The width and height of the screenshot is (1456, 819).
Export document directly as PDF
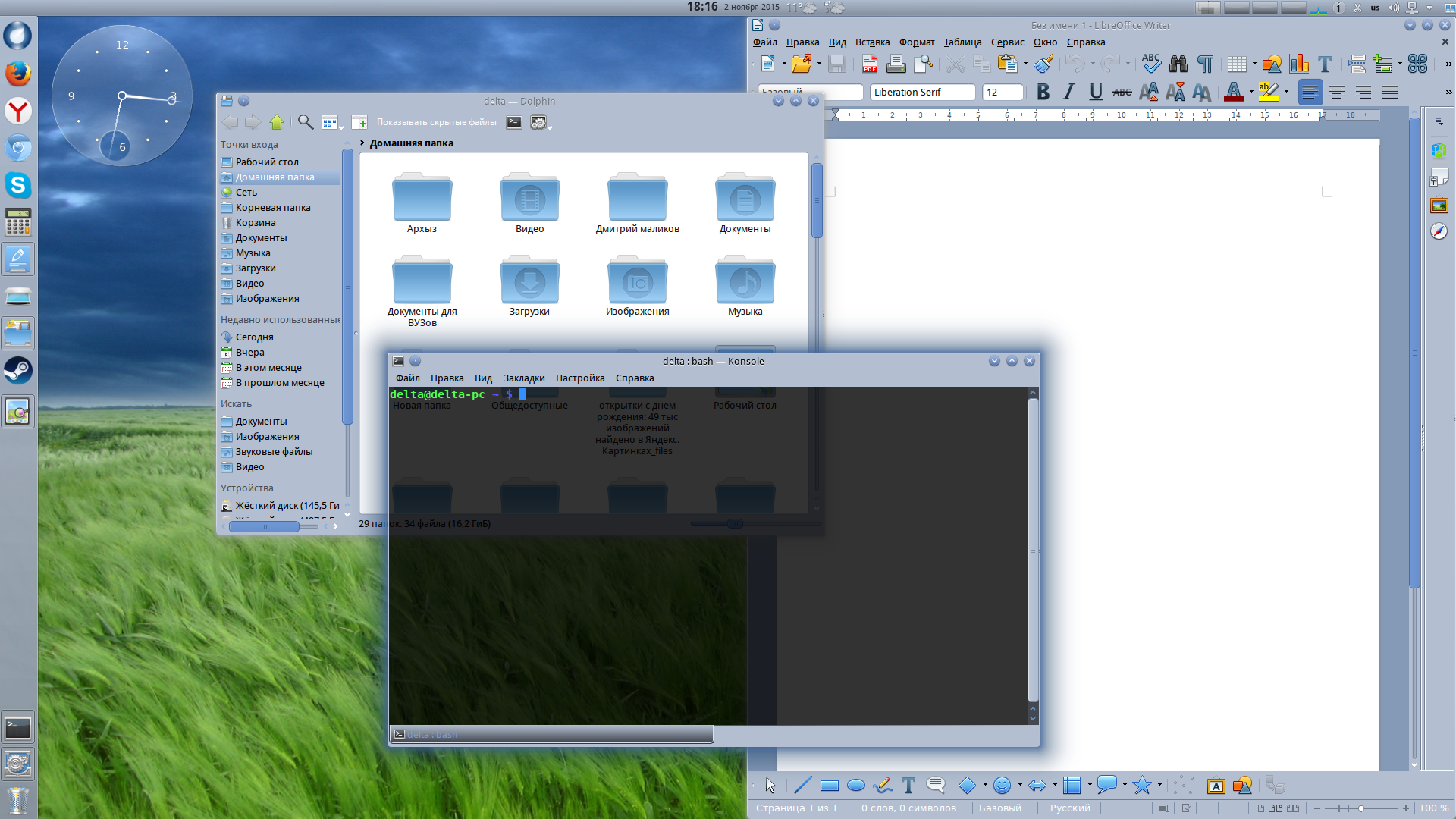869,64
